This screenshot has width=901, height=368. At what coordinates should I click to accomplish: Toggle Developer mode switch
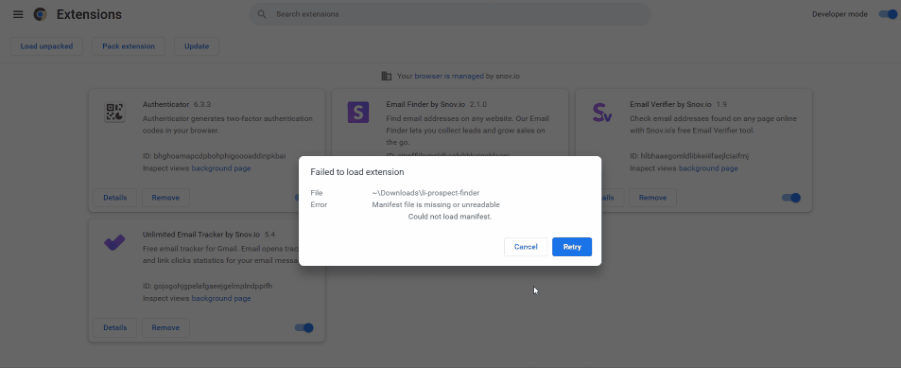(x=887, y=14)
